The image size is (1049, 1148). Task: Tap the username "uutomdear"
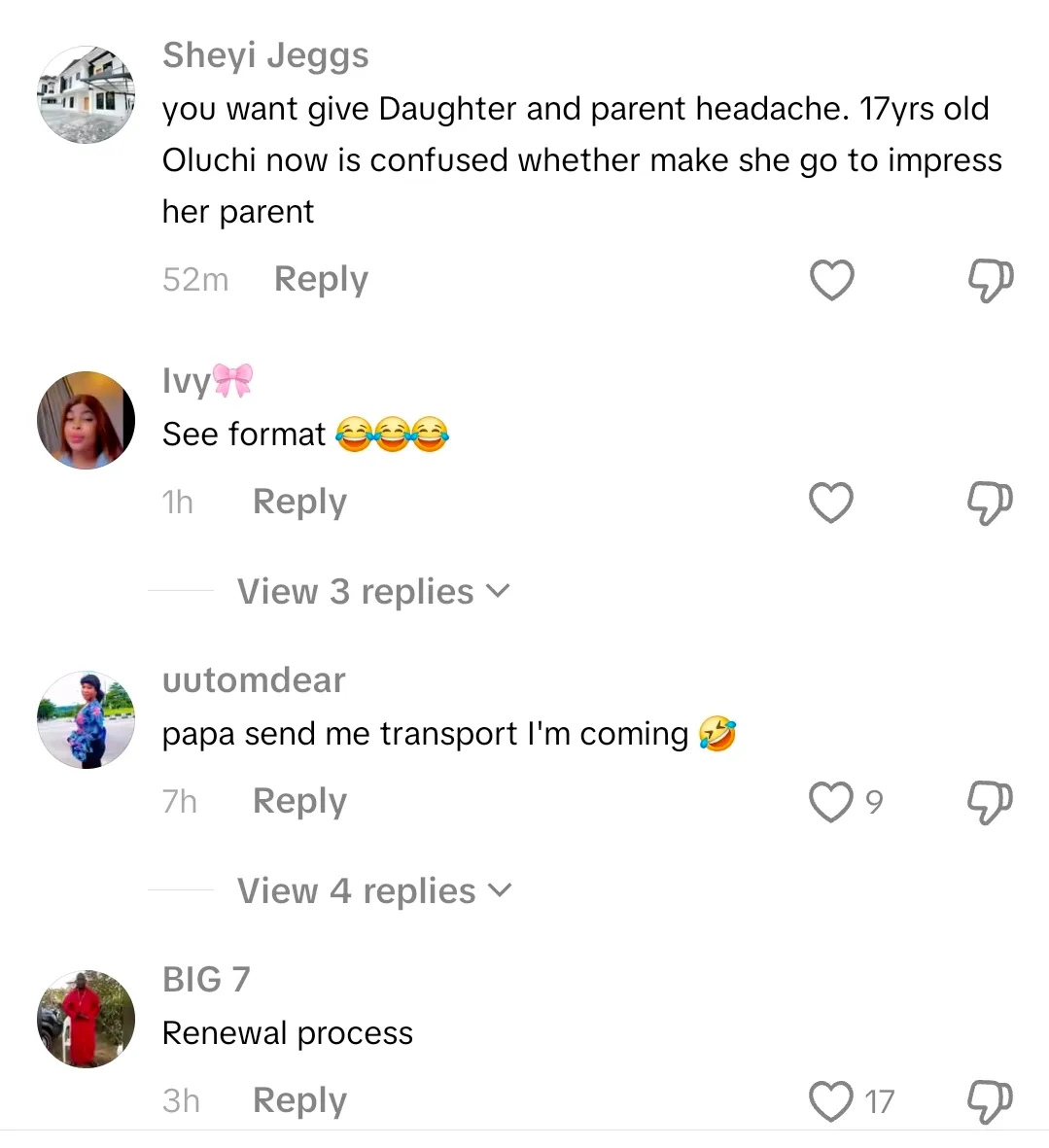point(254,680)
